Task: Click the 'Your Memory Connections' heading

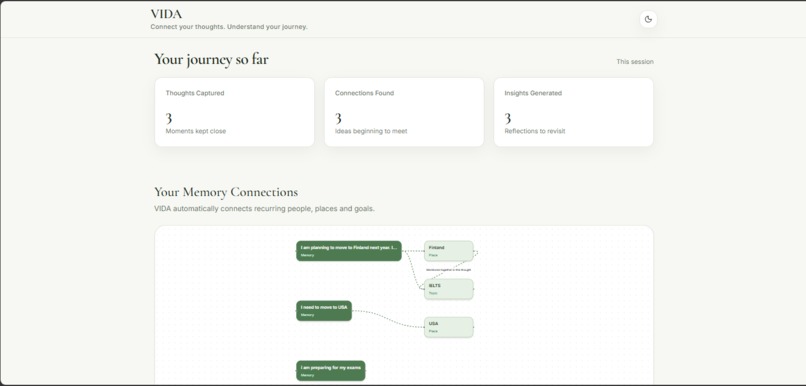Action: [x=226, y=192]
